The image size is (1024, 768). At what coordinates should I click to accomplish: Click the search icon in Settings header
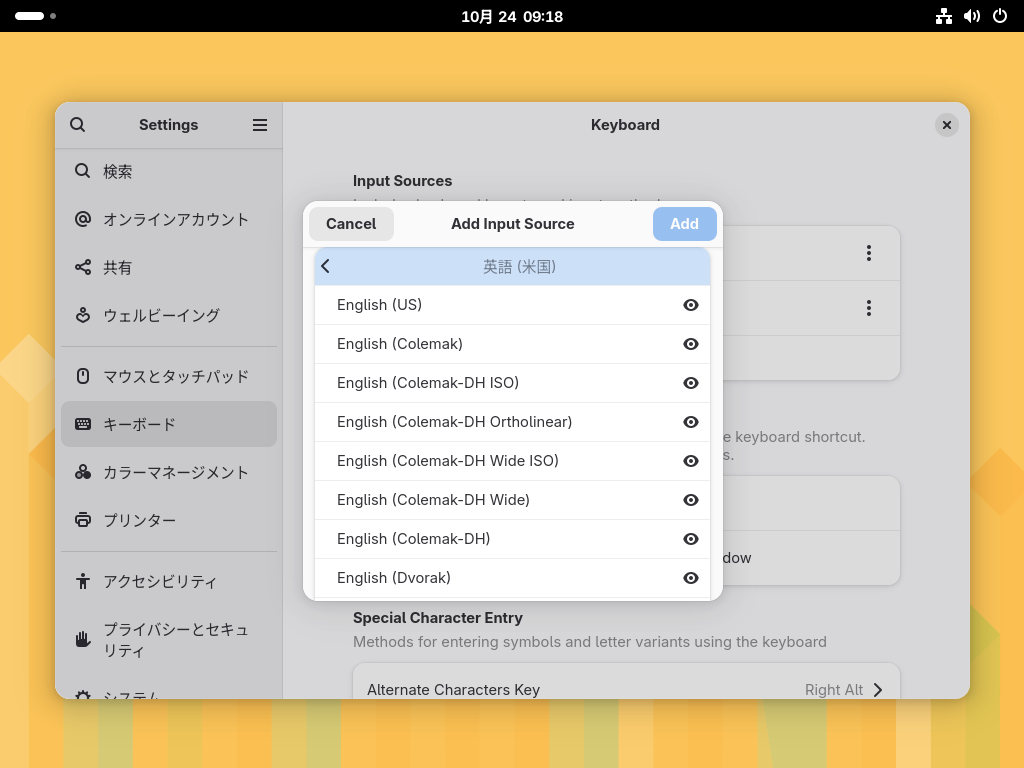point(77,125)
